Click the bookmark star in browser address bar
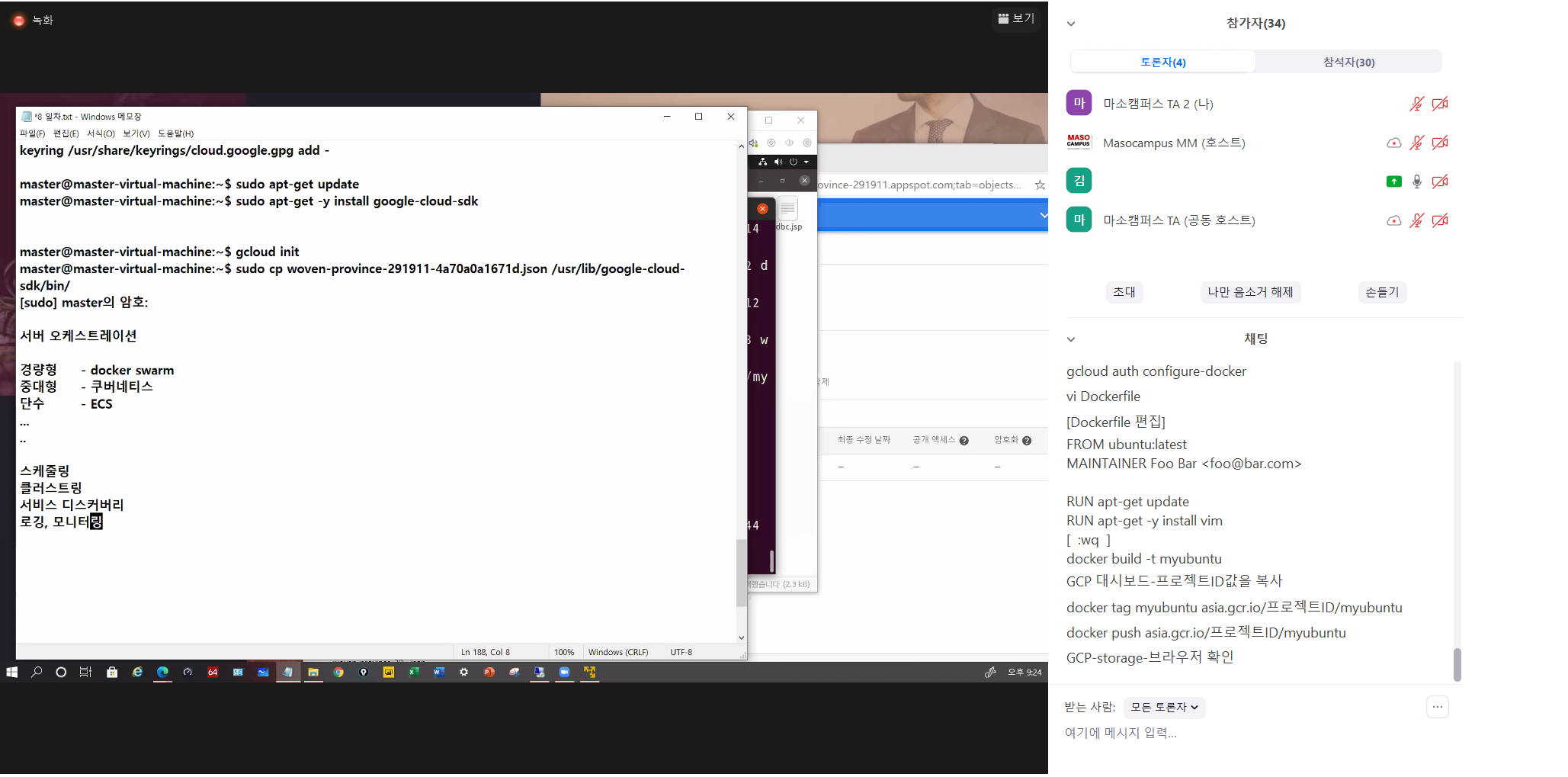Viewport: 1568px width, 777px height. (x=1040, y=185)
